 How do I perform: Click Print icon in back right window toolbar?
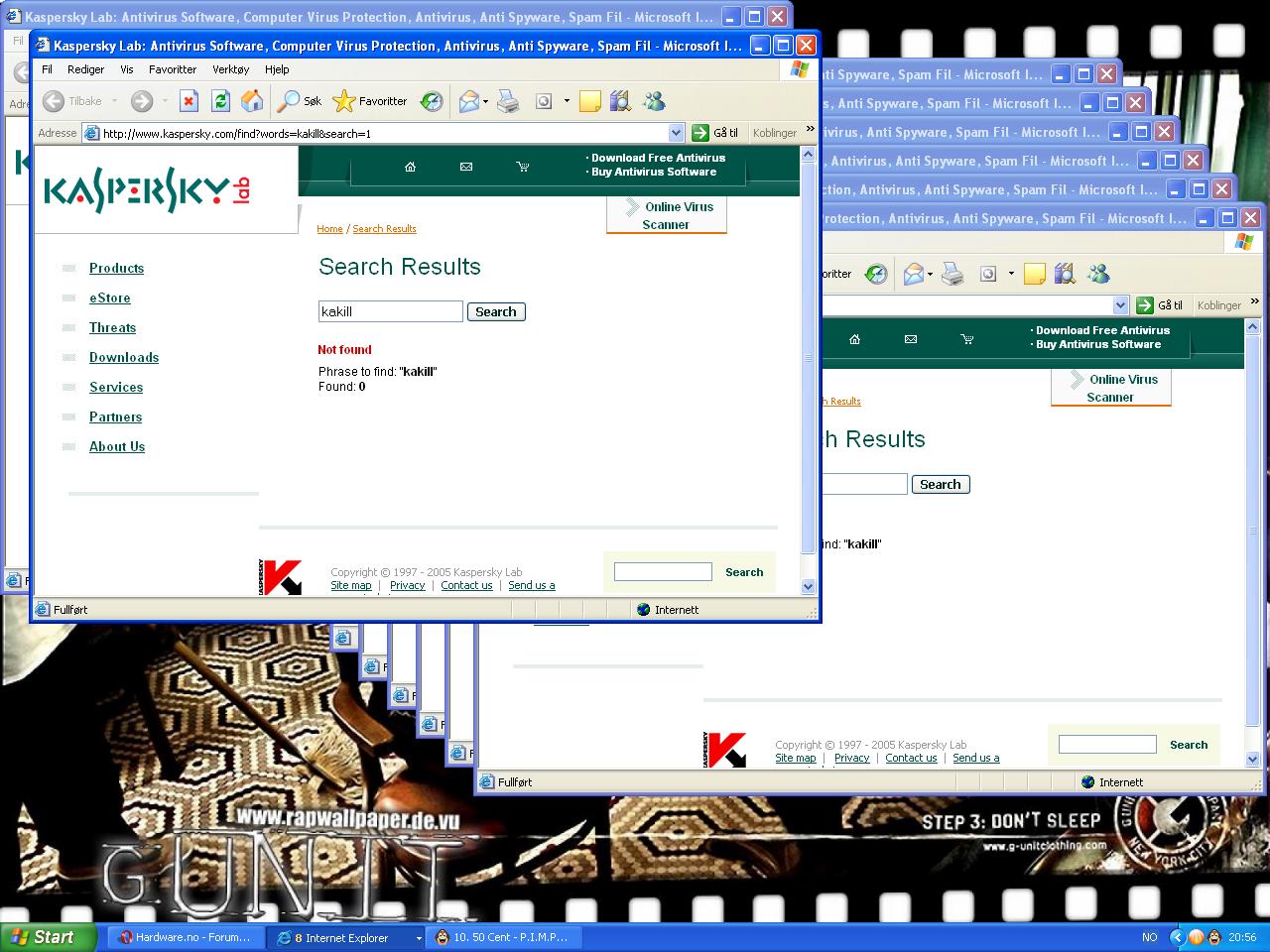[952, 274]
